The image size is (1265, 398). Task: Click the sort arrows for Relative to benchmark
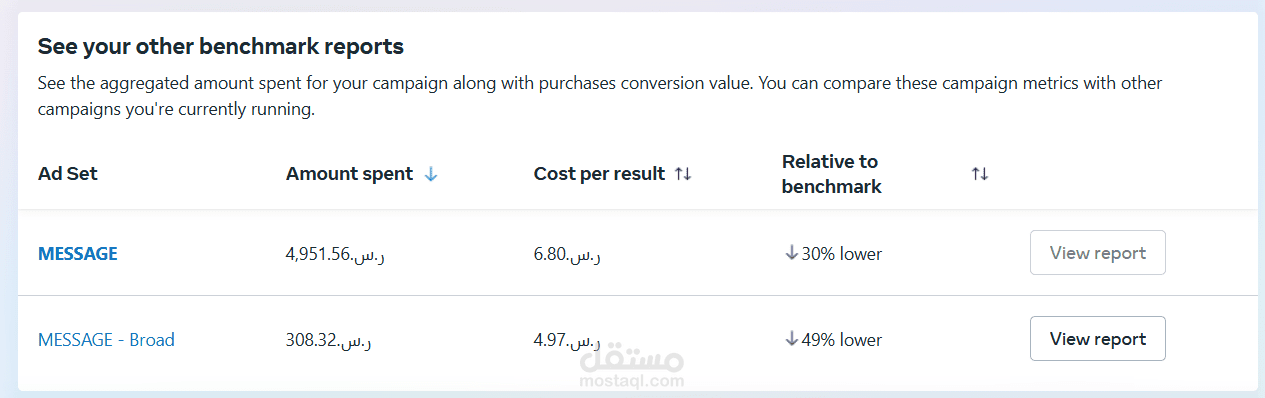tap(980, 174)
